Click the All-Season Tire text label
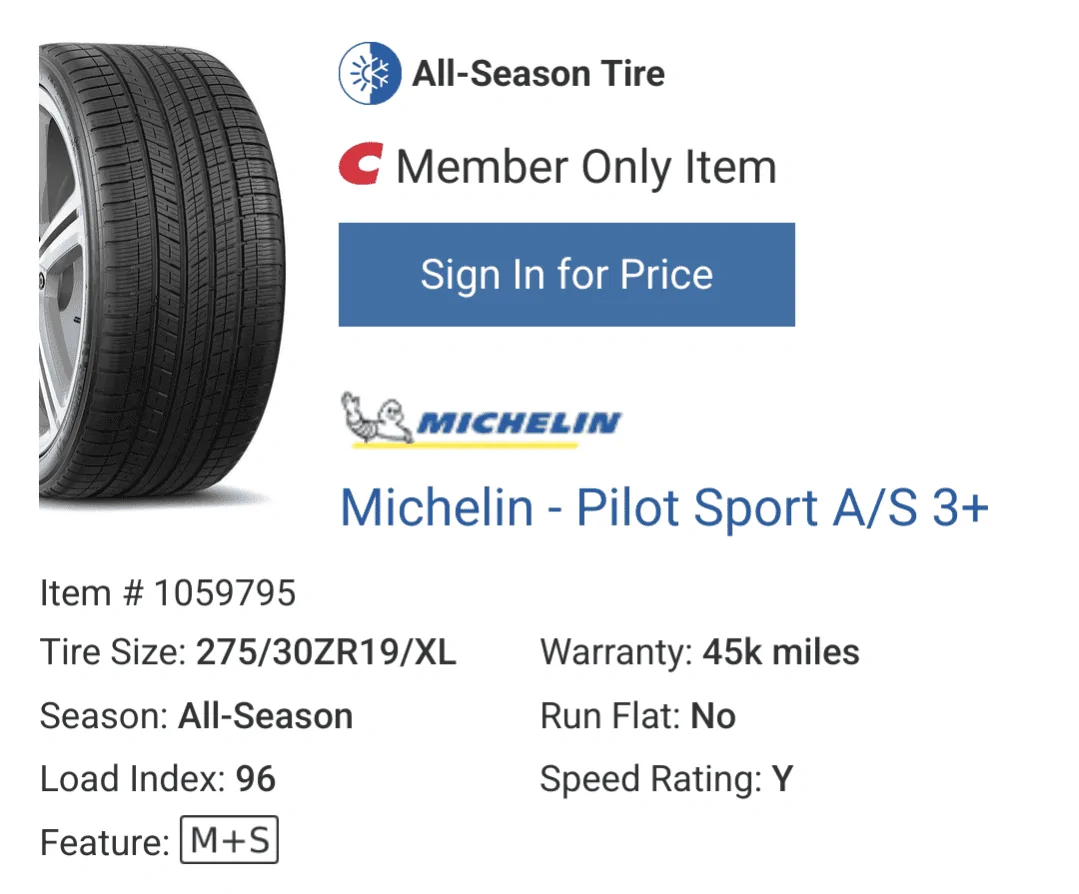This screenshot has width=1079, height=894. tap(540, 71)
